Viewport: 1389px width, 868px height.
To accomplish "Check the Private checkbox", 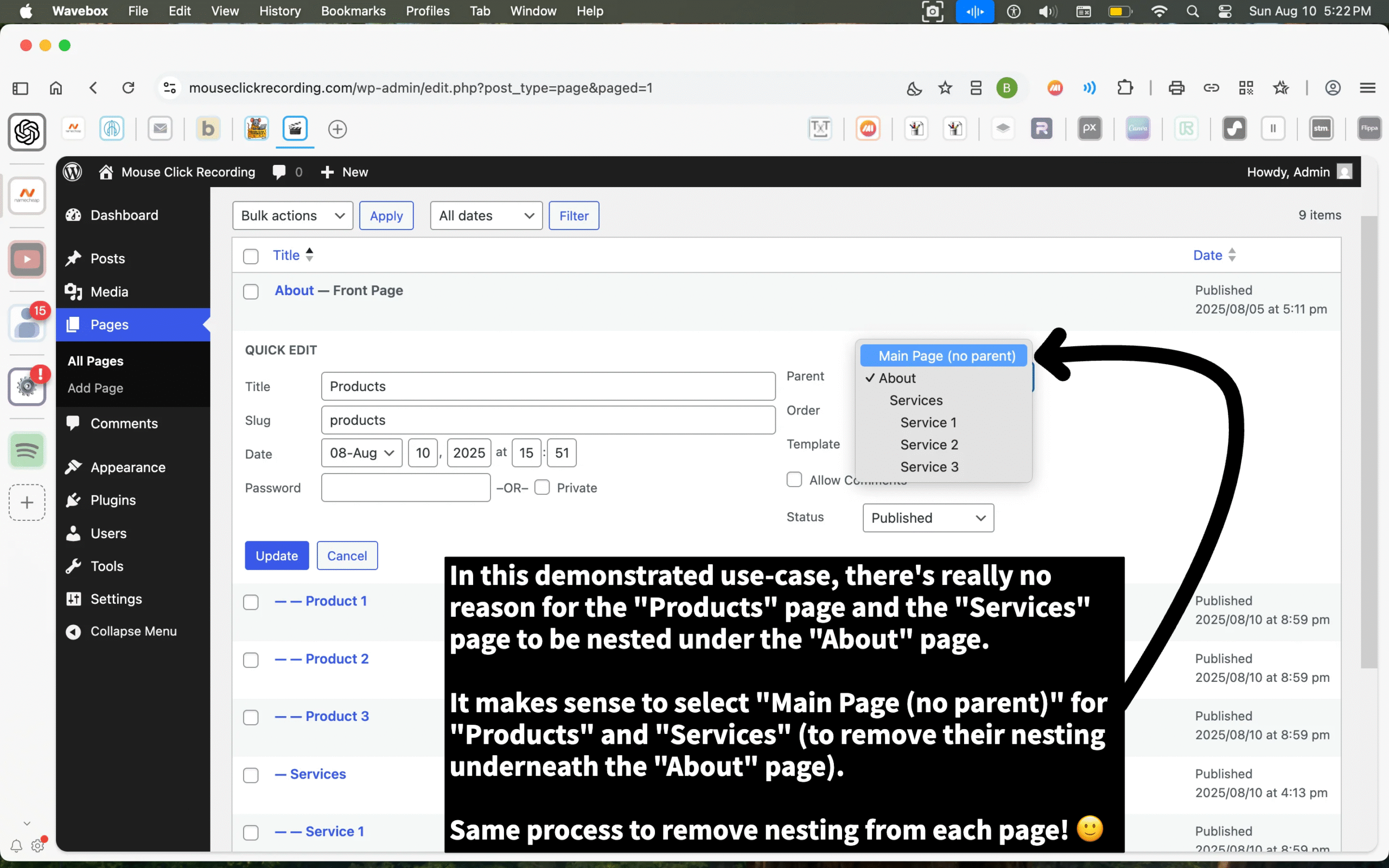I will click(542, 487).
